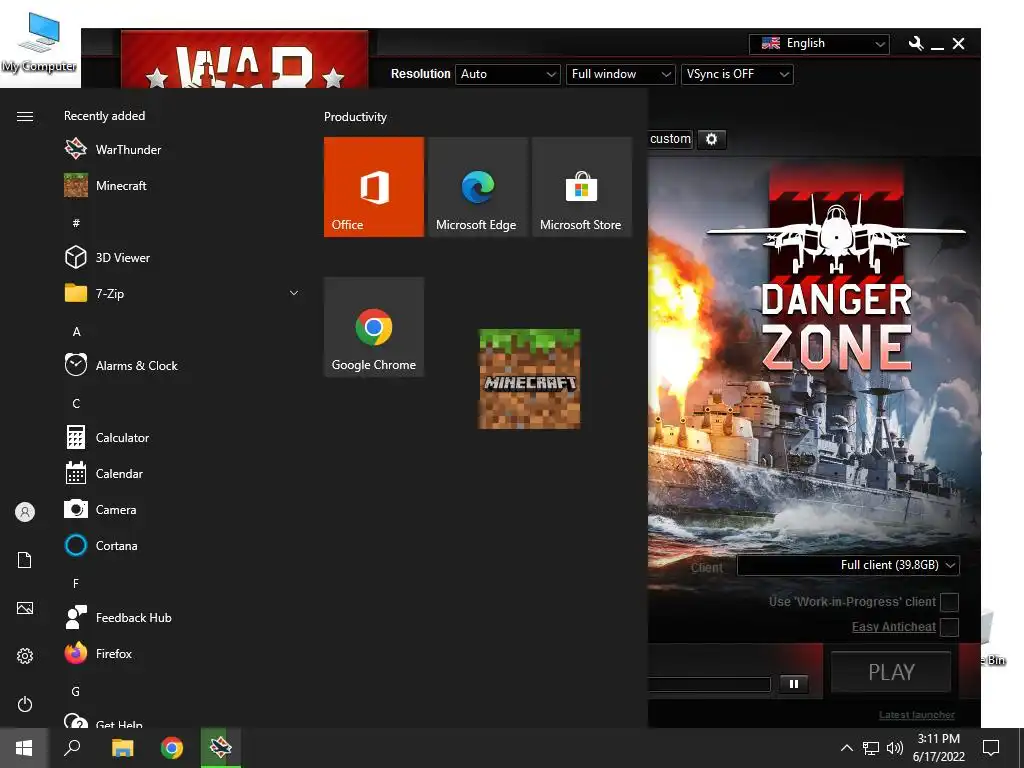Open the Resolution dropdown set to Auto
This screenshot has height=768, width=1024.
[x=507, y=74]
